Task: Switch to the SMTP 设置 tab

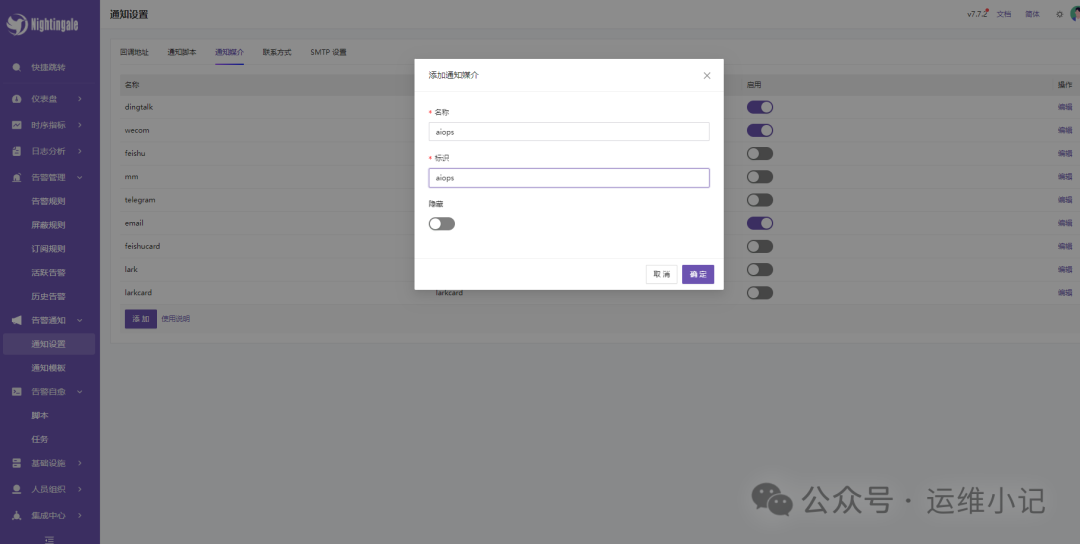Action: (328, 52)
